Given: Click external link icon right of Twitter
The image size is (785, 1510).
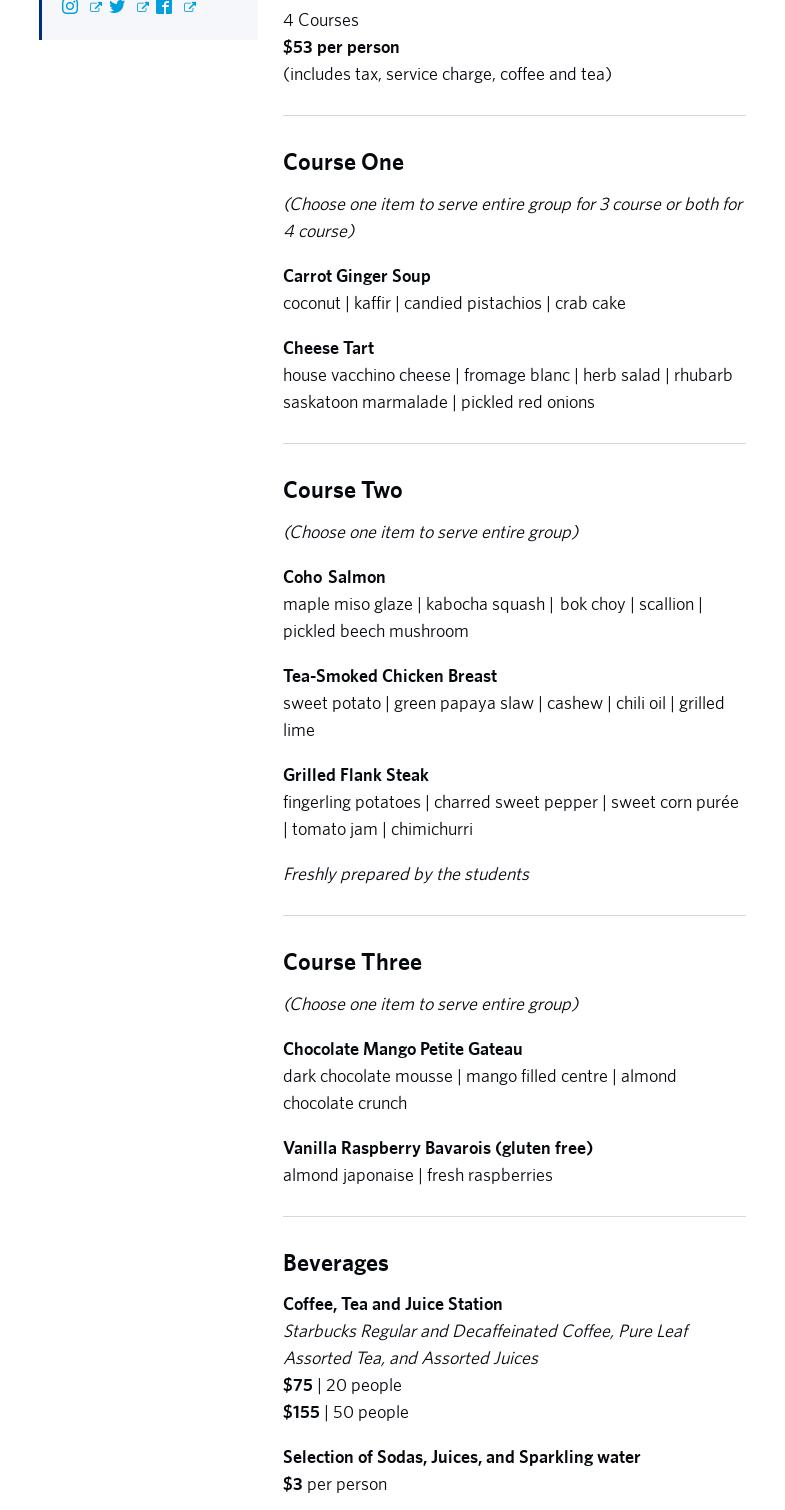Looking at the screenshot, I should [x=142, y=7].
